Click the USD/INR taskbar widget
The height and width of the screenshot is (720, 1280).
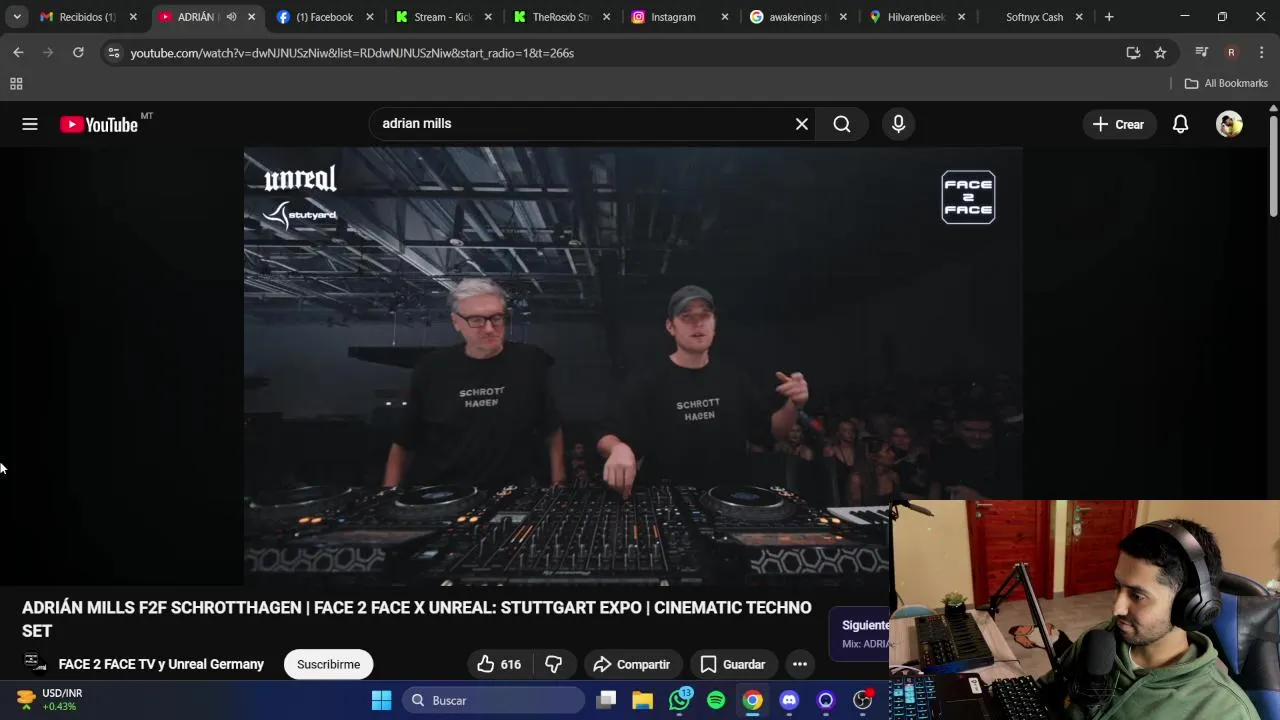click(50, 700)
